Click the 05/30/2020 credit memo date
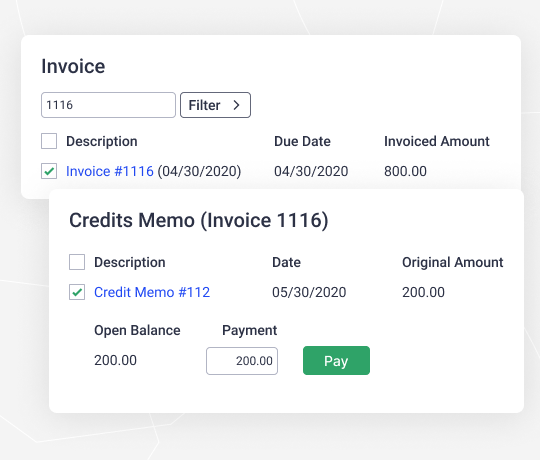Viewport: 540px width, 460px height. (x=309, y=292)
